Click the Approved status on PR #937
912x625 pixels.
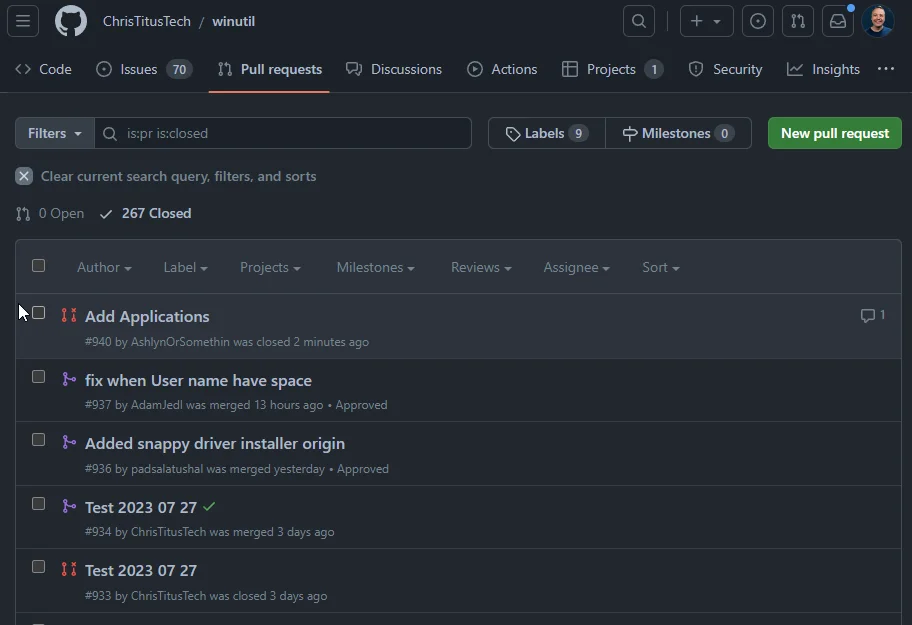click(x=361, y=405)
